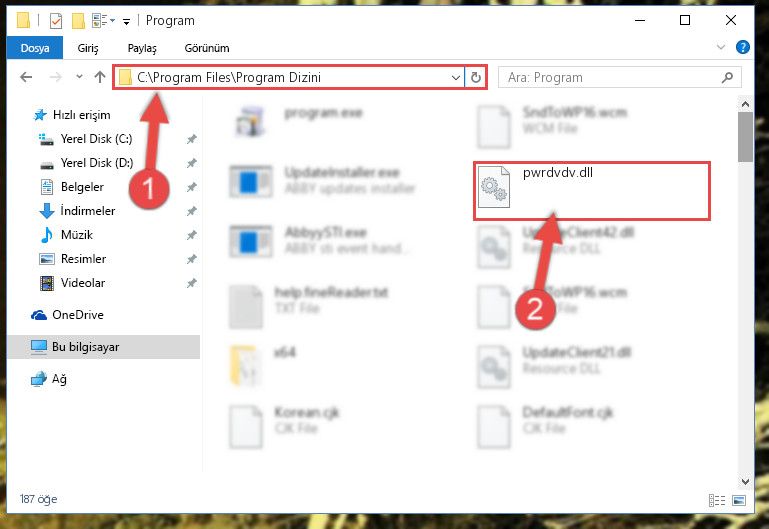Screen dimensions: 769x529
Task: Unpin Yerel Disk (C:) pin icon
Action: (191, 139)
